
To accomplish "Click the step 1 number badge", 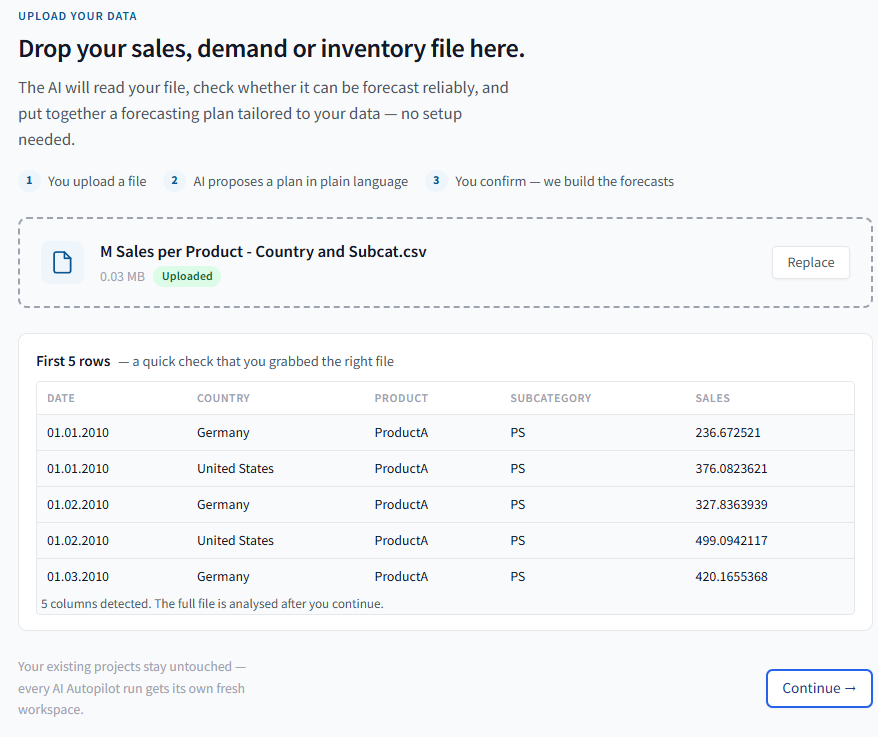I will [x=29, y=181].
